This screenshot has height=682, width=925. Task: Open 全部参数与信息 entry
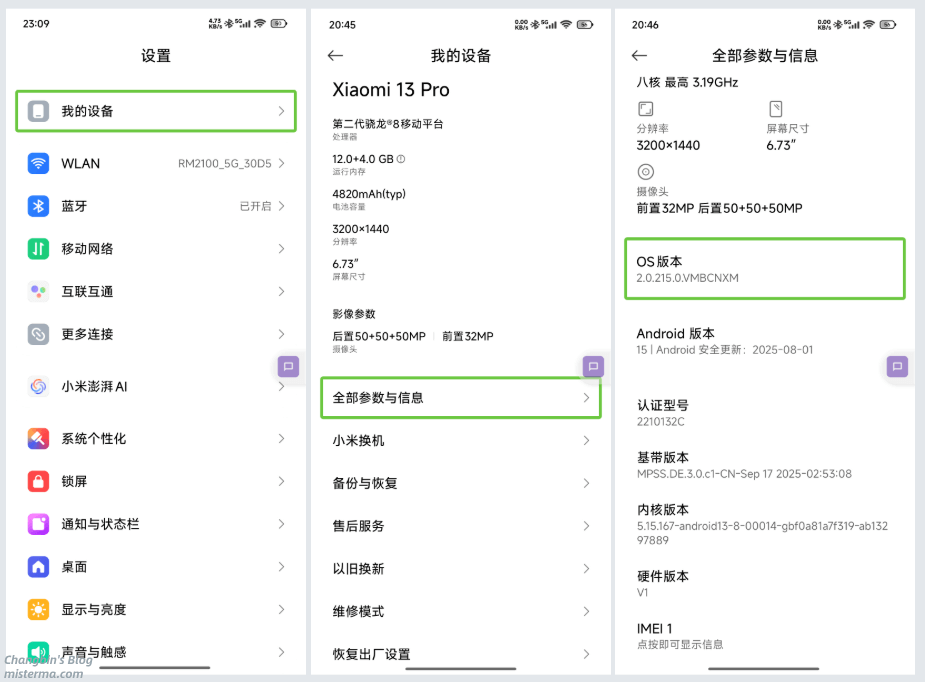(460, 397)
